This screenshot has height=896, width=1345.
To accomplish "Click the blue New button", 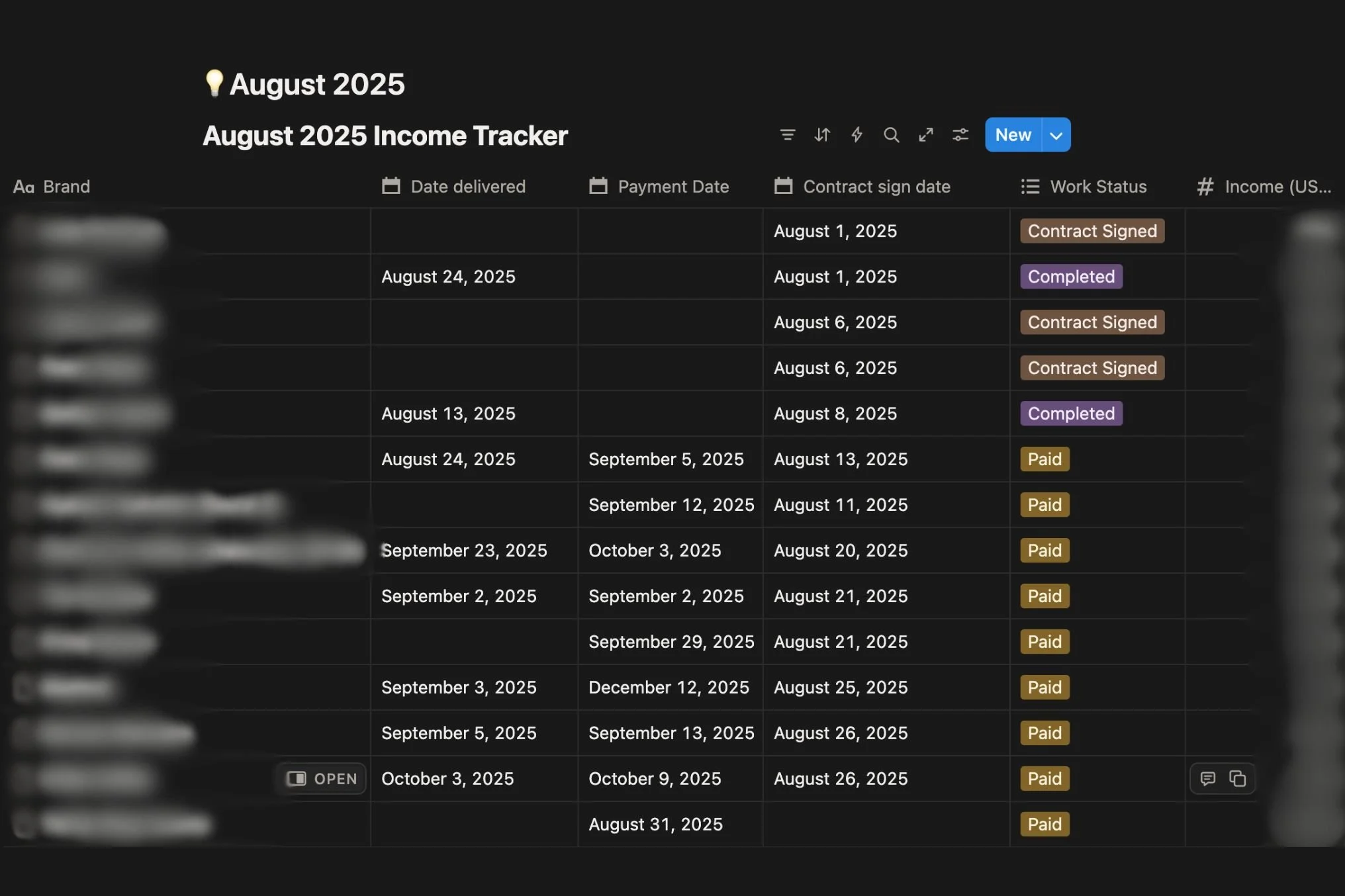I will [1013, 135].
